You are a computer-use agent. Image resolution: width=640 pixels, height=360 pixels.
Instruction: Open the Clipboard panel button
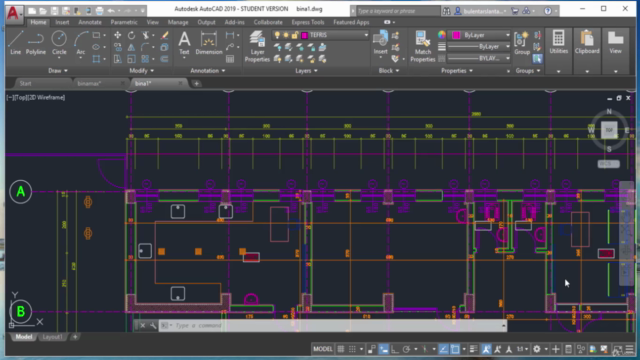[587, 43]
